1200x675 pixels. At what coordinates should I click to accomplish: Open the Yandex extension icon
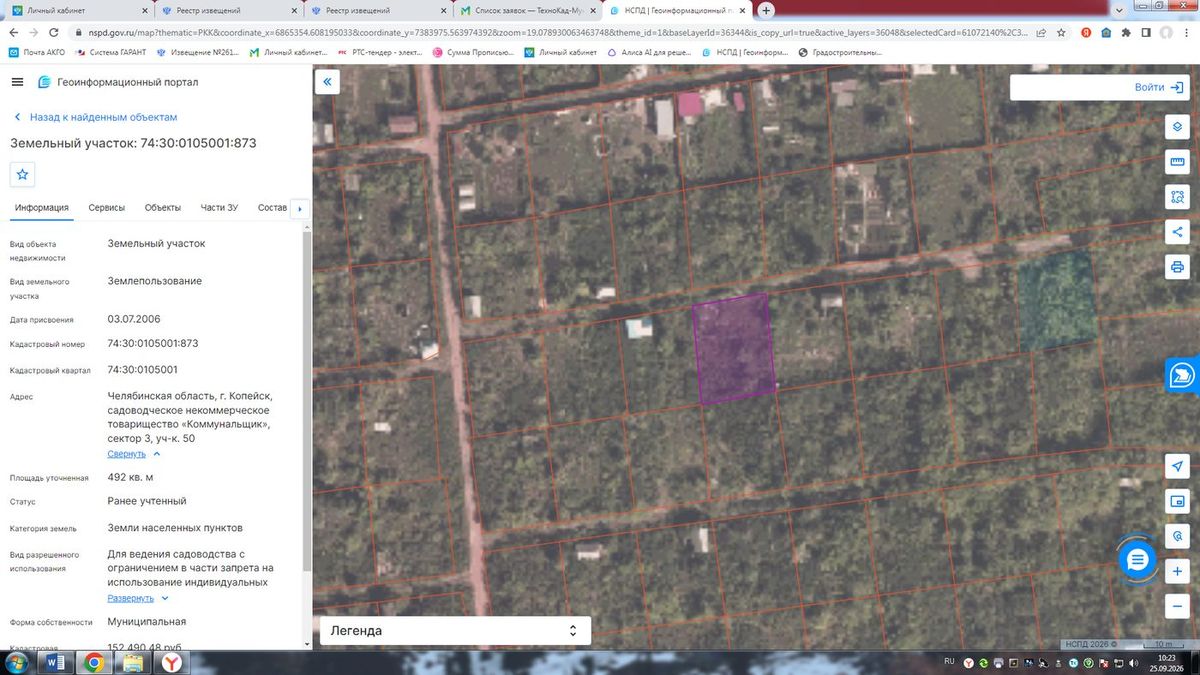pos(1087,32)
